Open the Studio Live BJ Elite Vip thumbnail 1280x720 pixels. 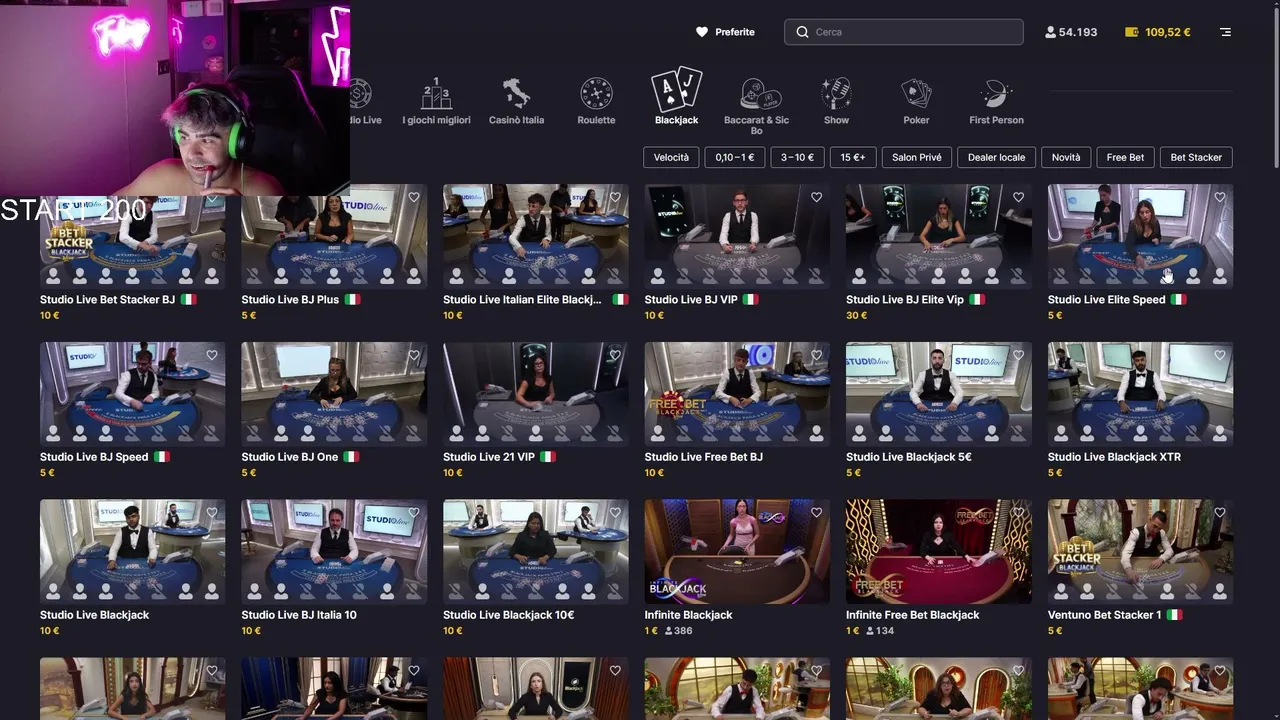pos(938,236)
